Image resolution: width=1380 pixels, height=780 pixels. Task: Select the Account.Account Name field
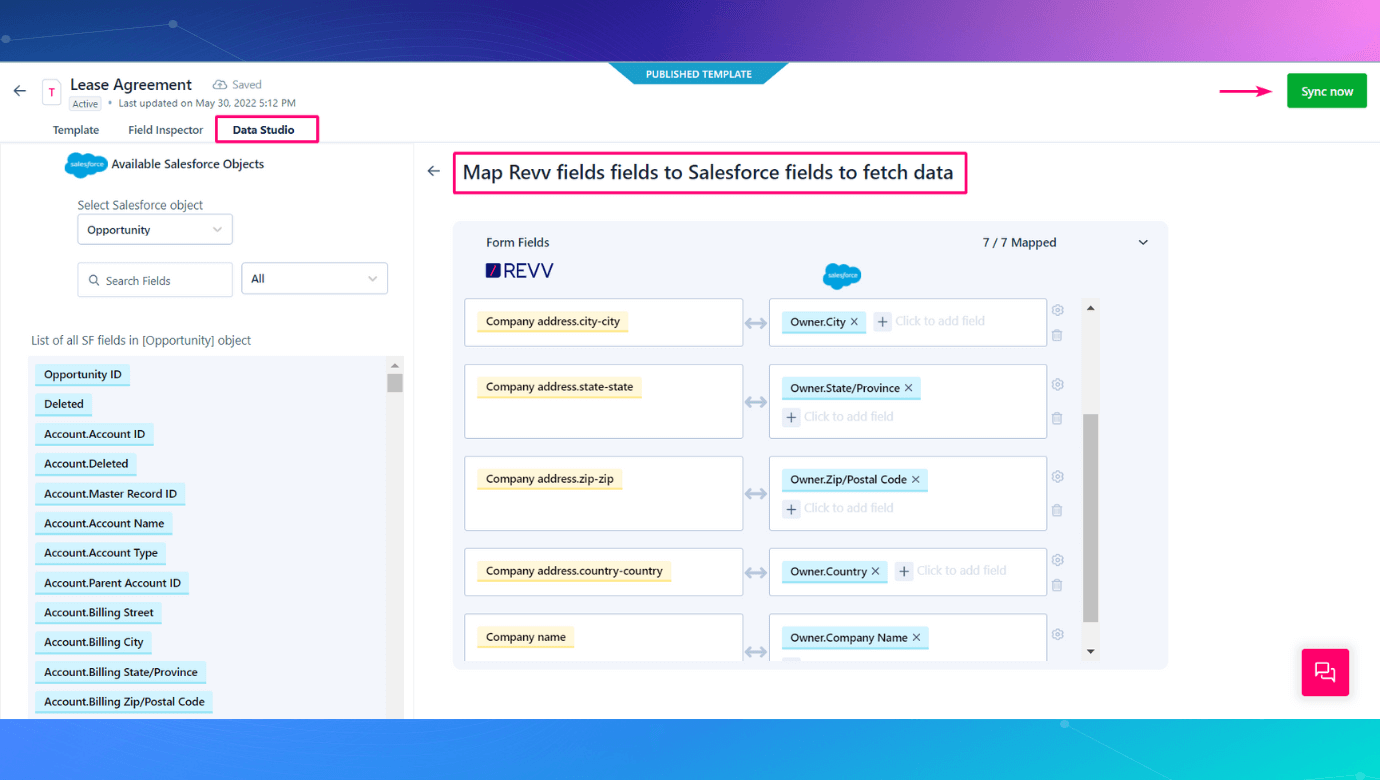104,523
